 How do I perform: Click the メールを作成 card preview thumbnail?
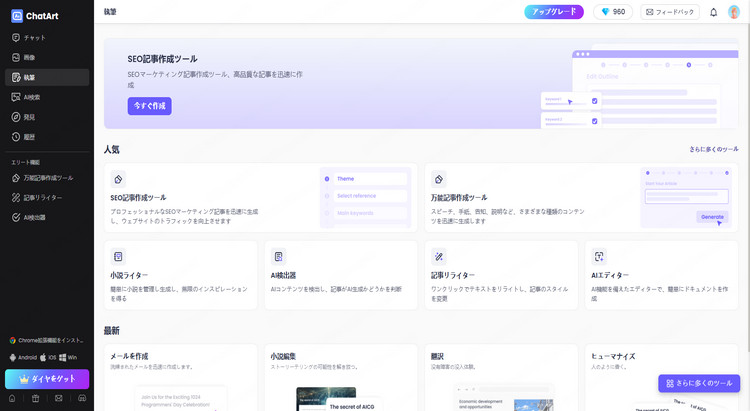180,399
